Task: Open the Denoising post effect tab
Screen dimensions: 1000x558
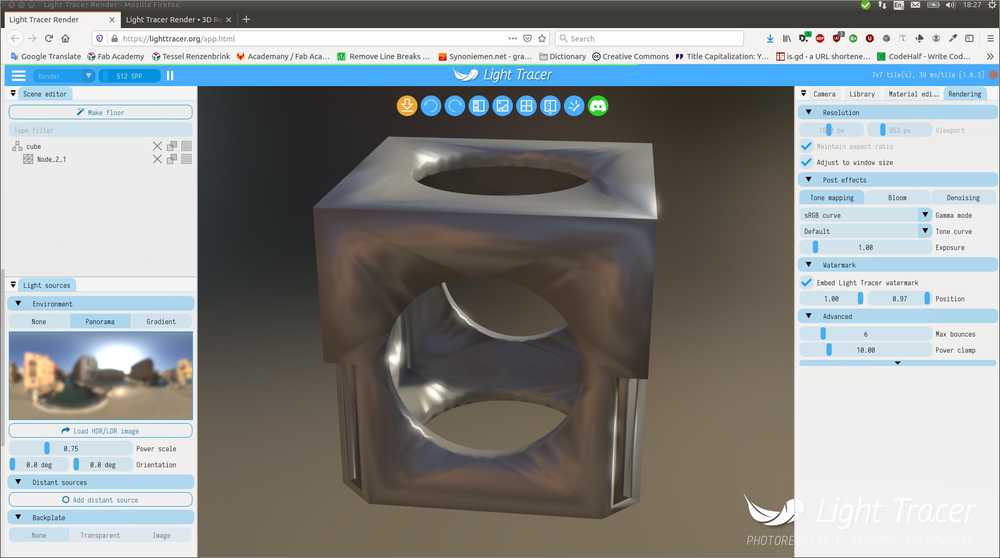Action: point(963,198)
